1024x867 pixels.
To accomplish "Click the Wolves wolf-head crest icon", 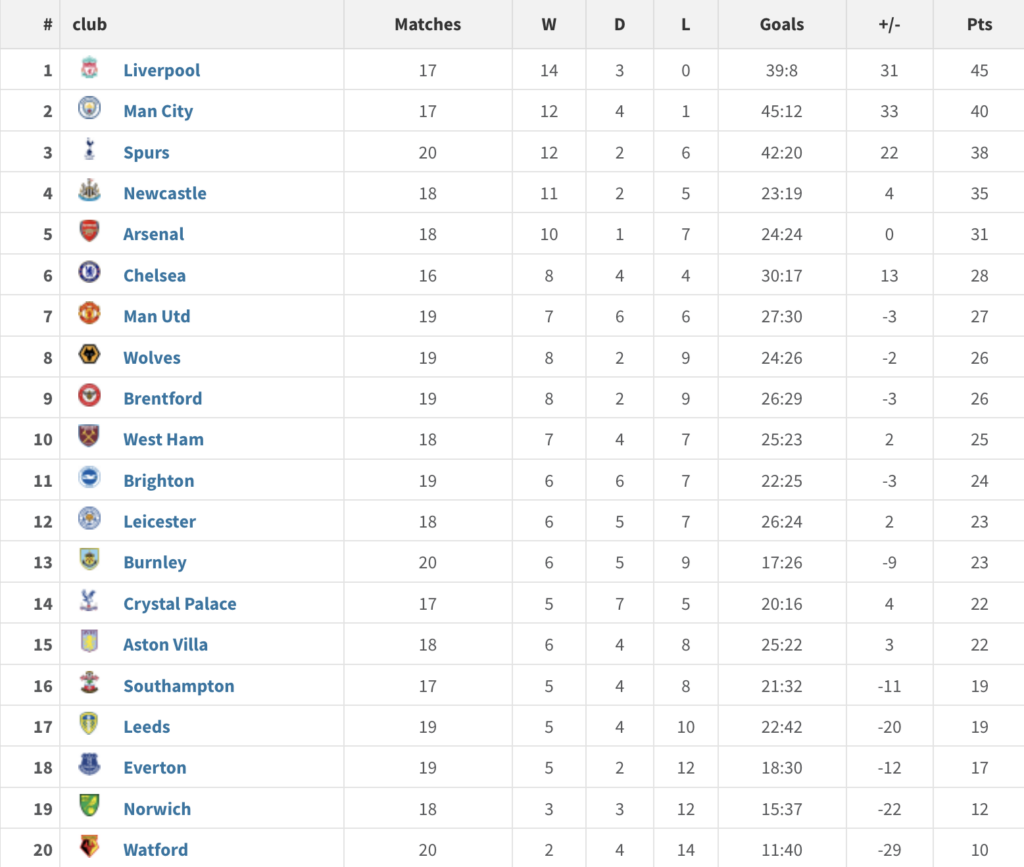I will tap(89, 355).
